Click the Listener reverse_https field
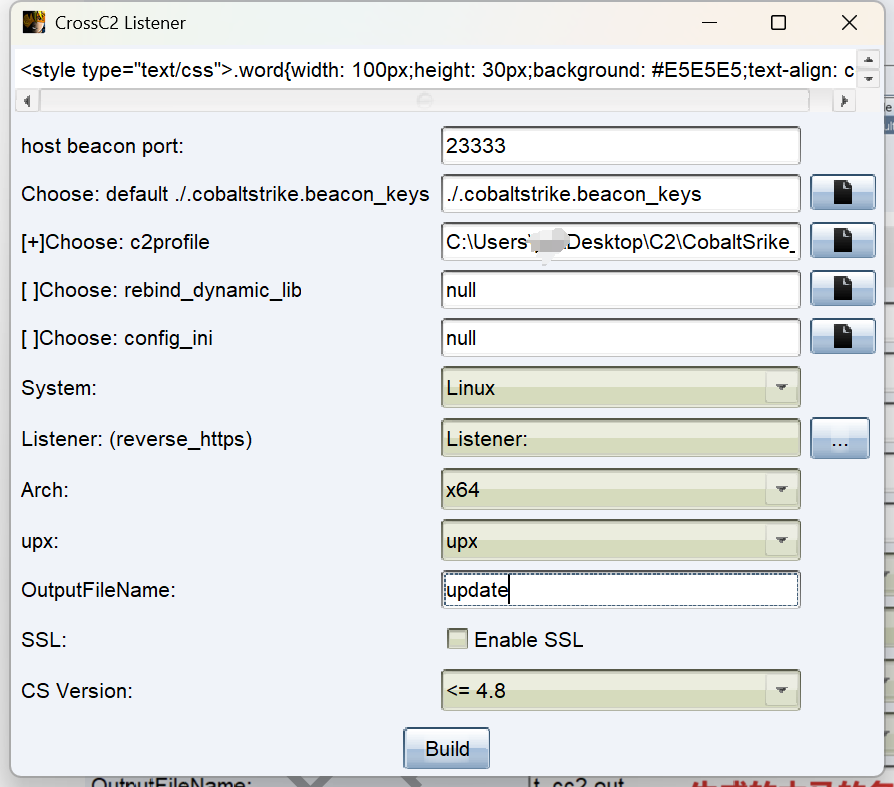Screen dimensions: 894x787 [621, 438]
